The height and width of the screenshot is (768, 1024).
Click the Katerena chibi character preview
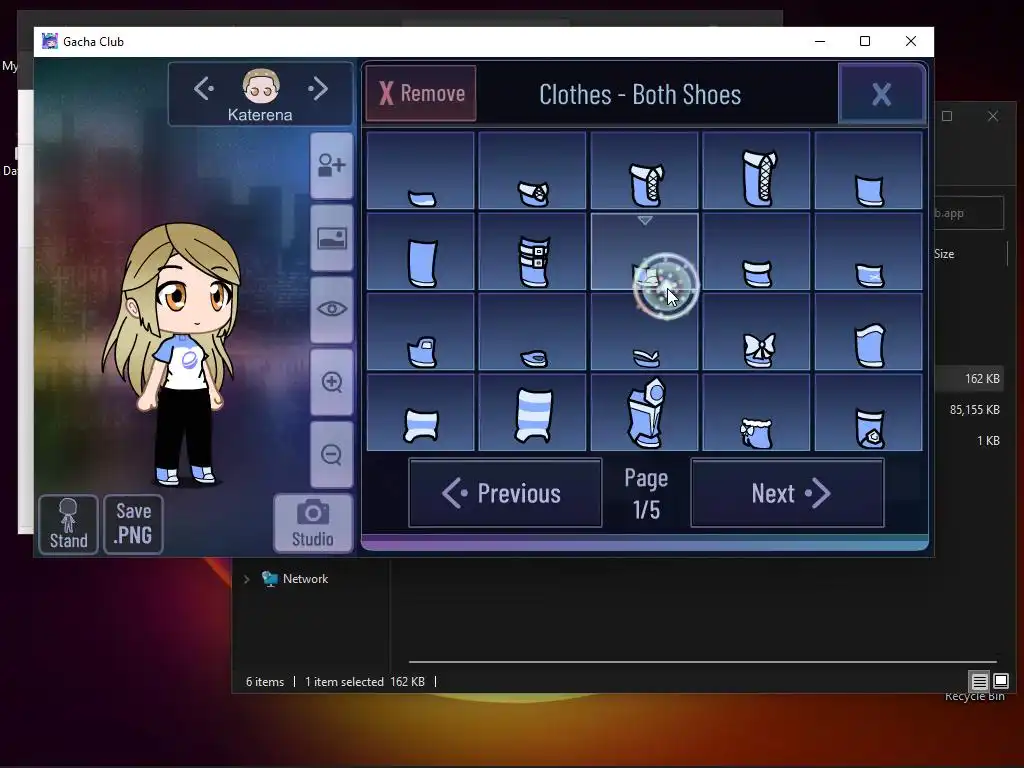pos(174,356)
